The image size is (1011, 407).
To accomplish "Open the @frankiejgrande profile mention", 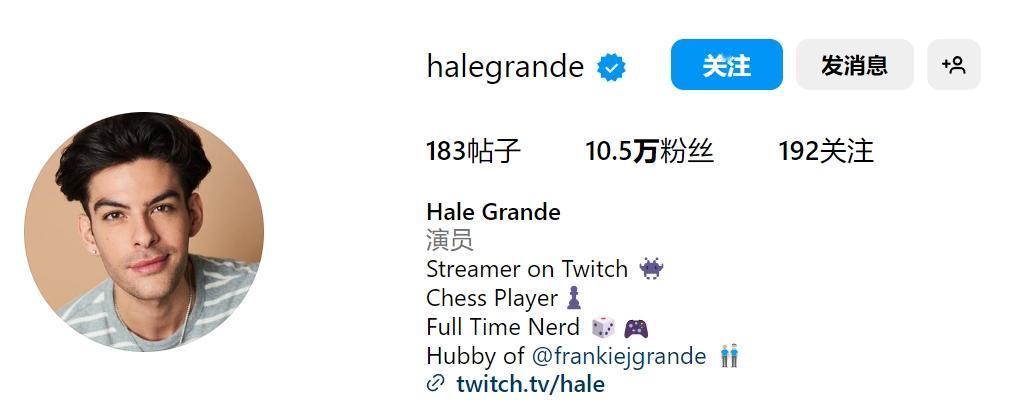I will pos(619,355).
